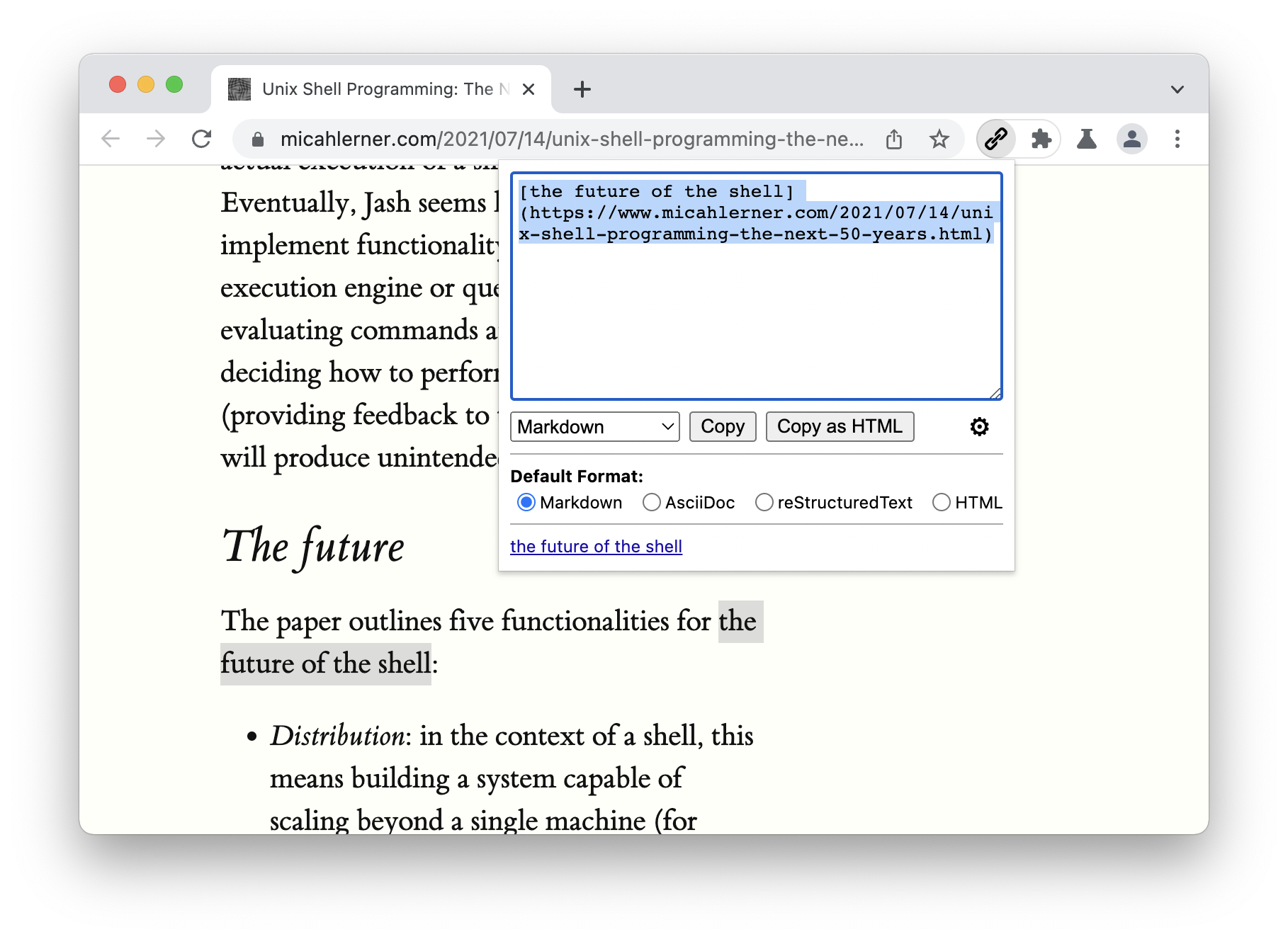Image resolution: width=1288 pixels, height=939 pixels.
Task: Bookmark this page with the star icon
Action: (x=939, y=139)
